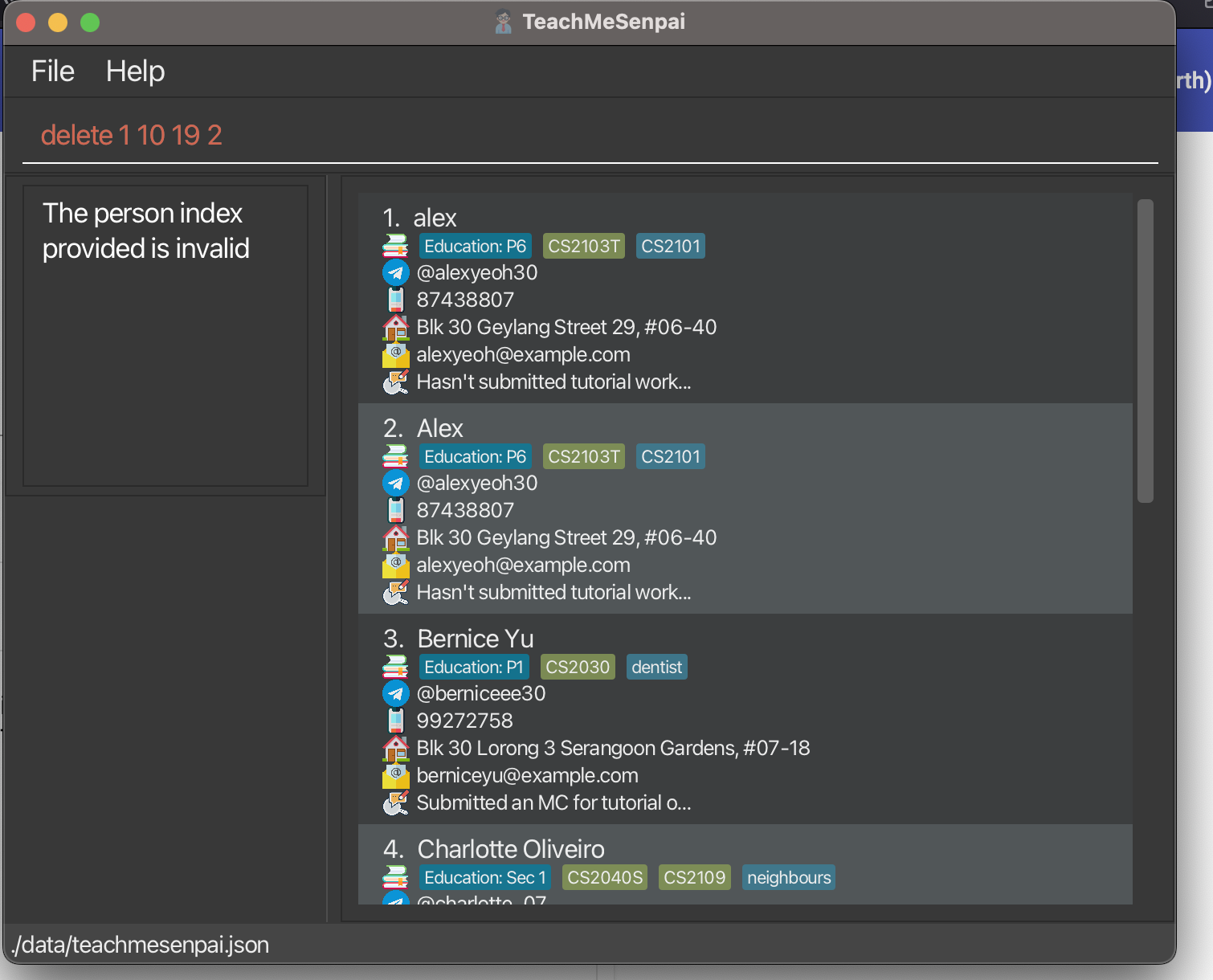Click the remark icon in card 2 Alex
Screen dimensions: 1213x980
395,592
